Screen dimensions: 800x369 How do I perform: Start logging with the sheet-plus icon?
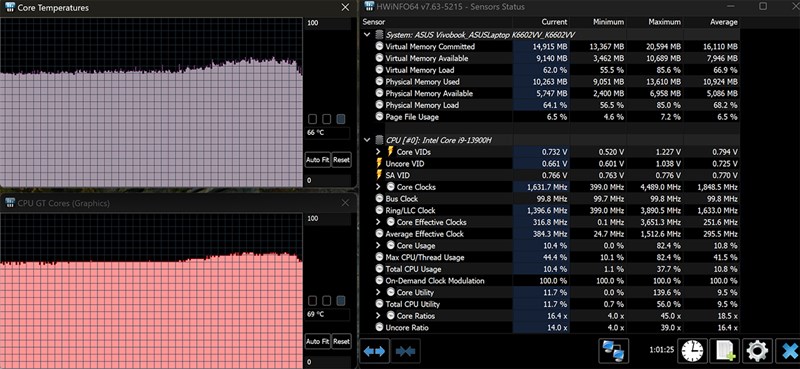(725, 351)
